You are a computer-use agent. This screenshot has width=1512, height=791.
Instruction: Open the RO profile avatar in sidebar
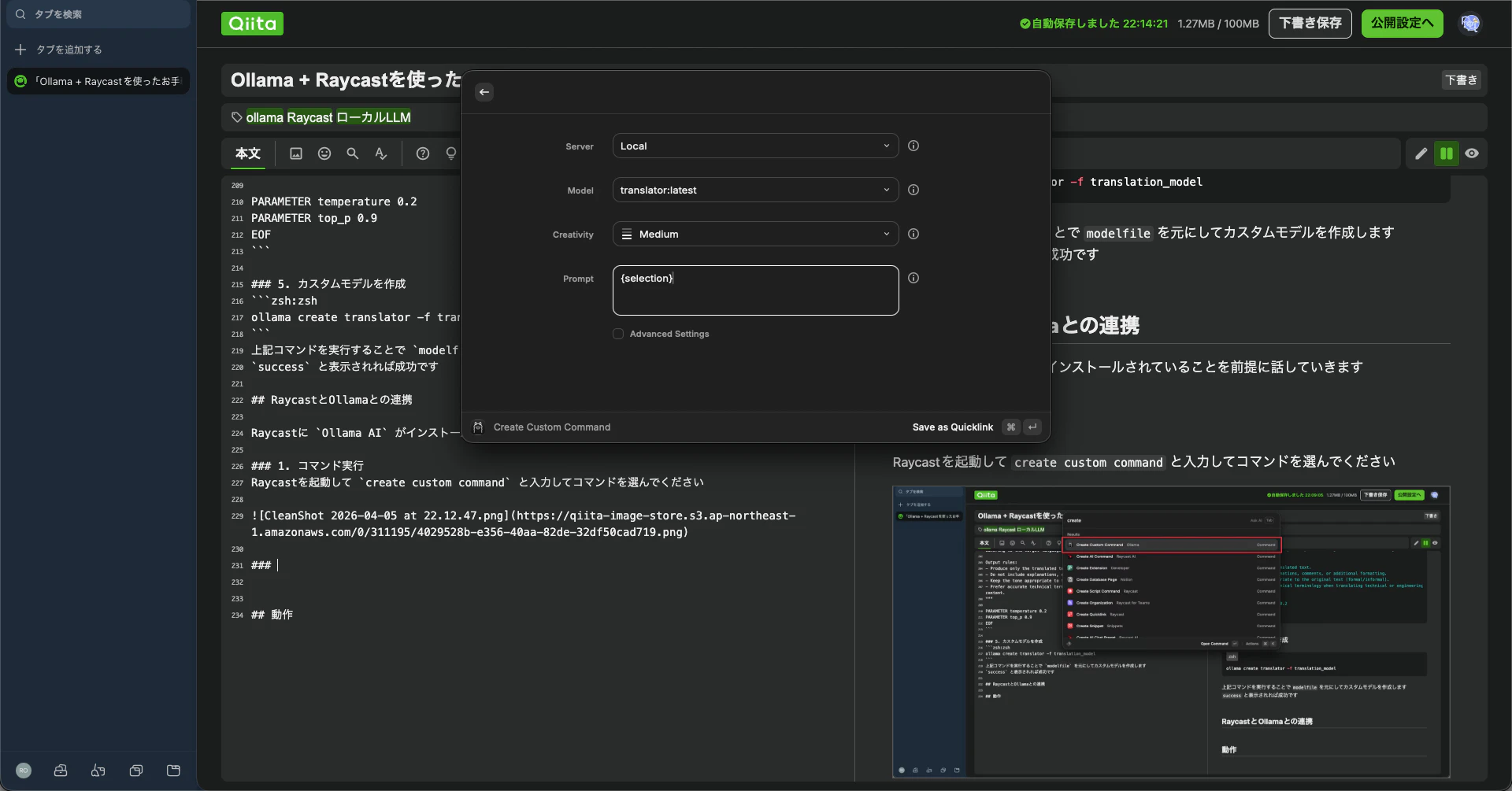[x=24, y=771]
